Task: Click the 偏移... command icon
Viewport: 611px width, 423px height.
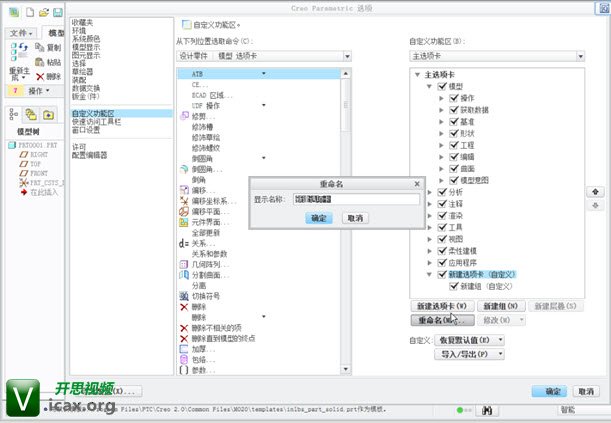Action: (x=184, y=190)
